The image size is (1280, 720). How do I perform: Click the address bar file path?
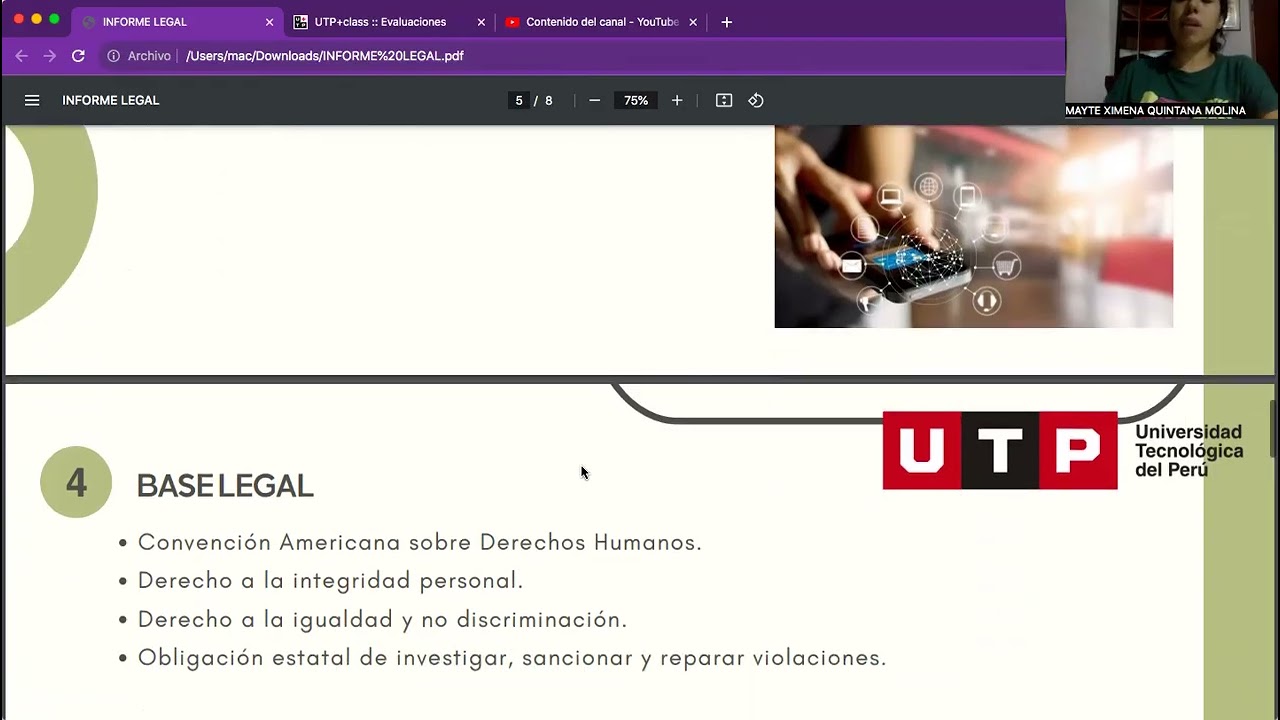pyautogui.click(x=325, y=56)
